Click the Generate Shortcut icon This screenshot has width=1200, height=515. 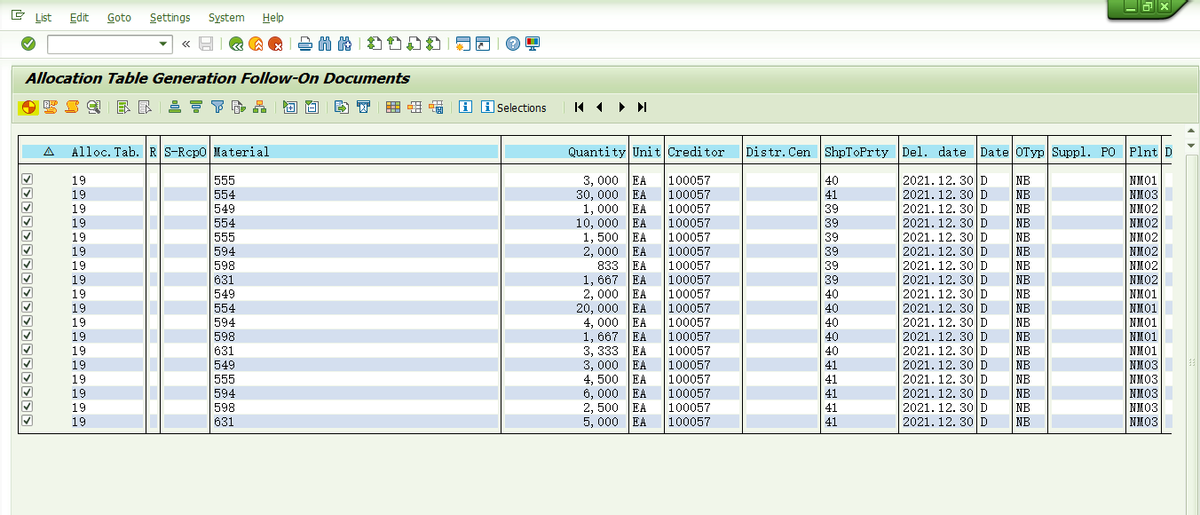[x=482, y=44]
